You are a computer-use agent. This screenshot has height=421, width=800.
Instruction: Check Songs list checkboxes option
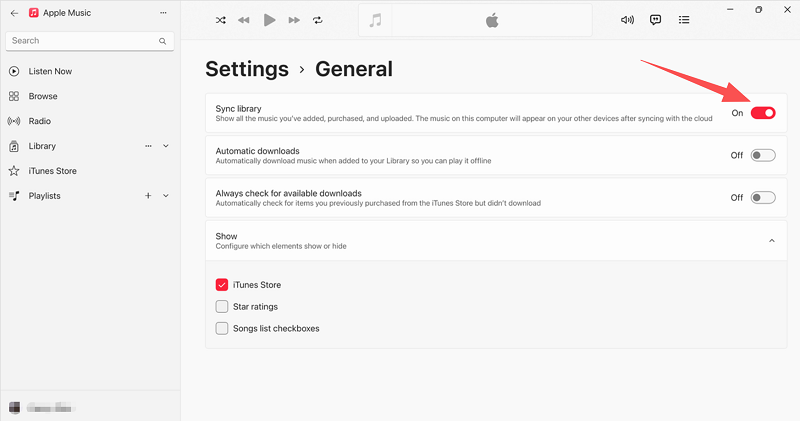coord(222,328)
